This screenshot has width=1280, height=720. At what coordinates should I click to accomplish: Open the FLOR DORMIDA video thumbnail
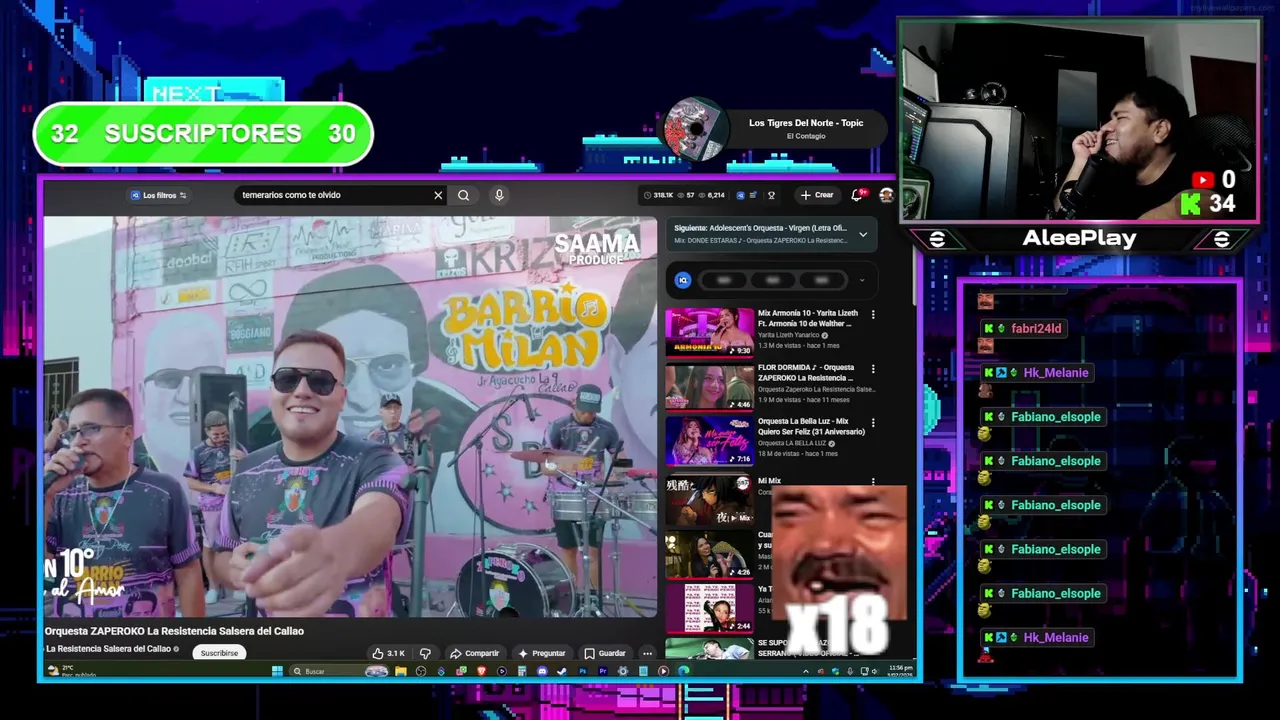pyautogui.click(x=709, y=386)
